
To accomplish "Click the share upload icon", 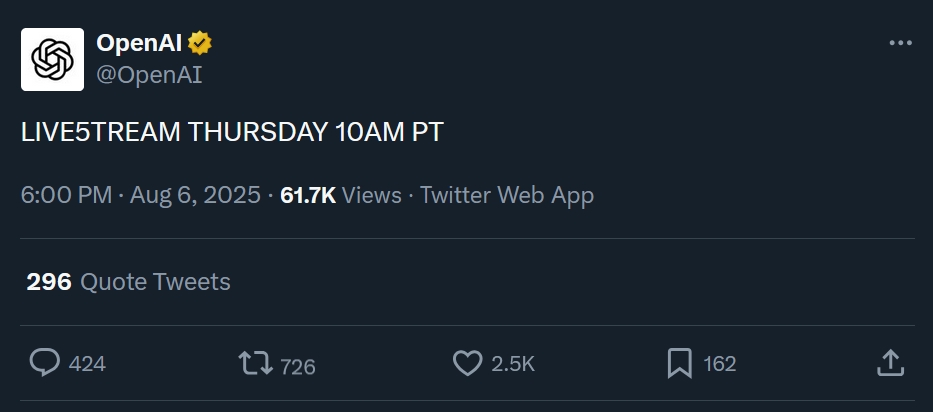I will [890, 363].
